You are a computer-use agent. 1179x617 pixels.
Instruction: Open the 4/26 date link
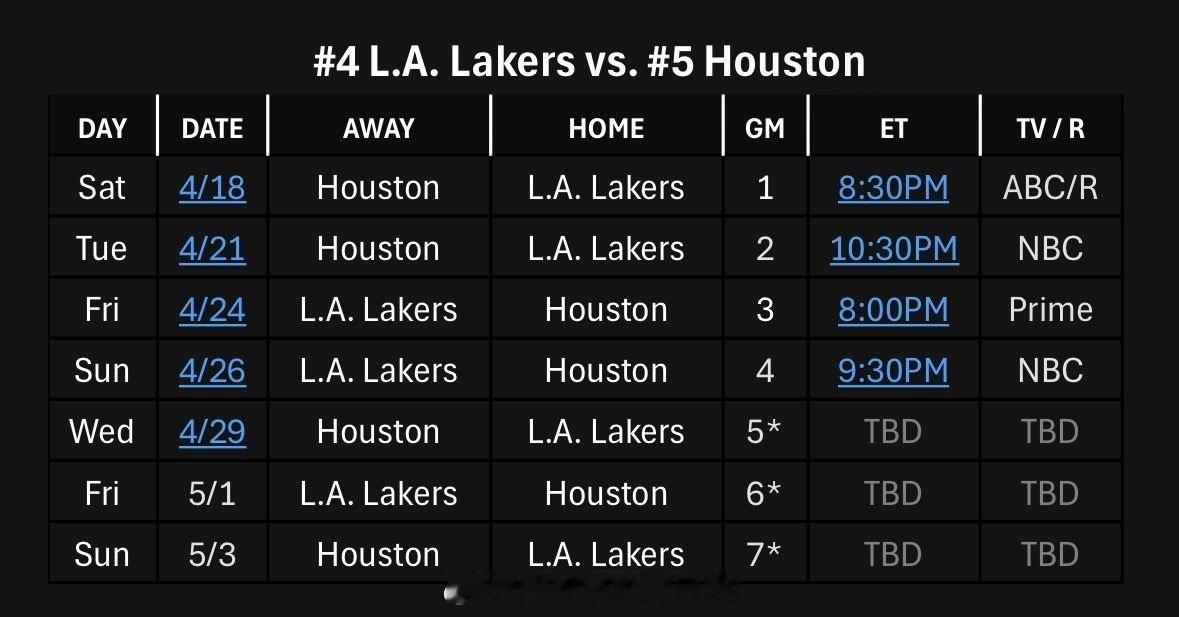click(x=212, y=371)
